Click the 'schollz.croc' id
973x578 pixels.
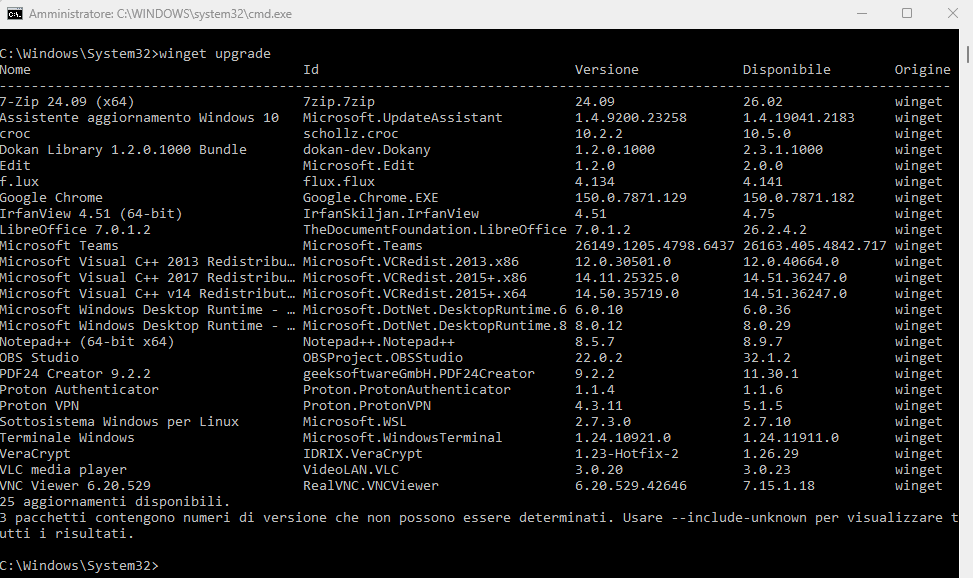[351, 133]
